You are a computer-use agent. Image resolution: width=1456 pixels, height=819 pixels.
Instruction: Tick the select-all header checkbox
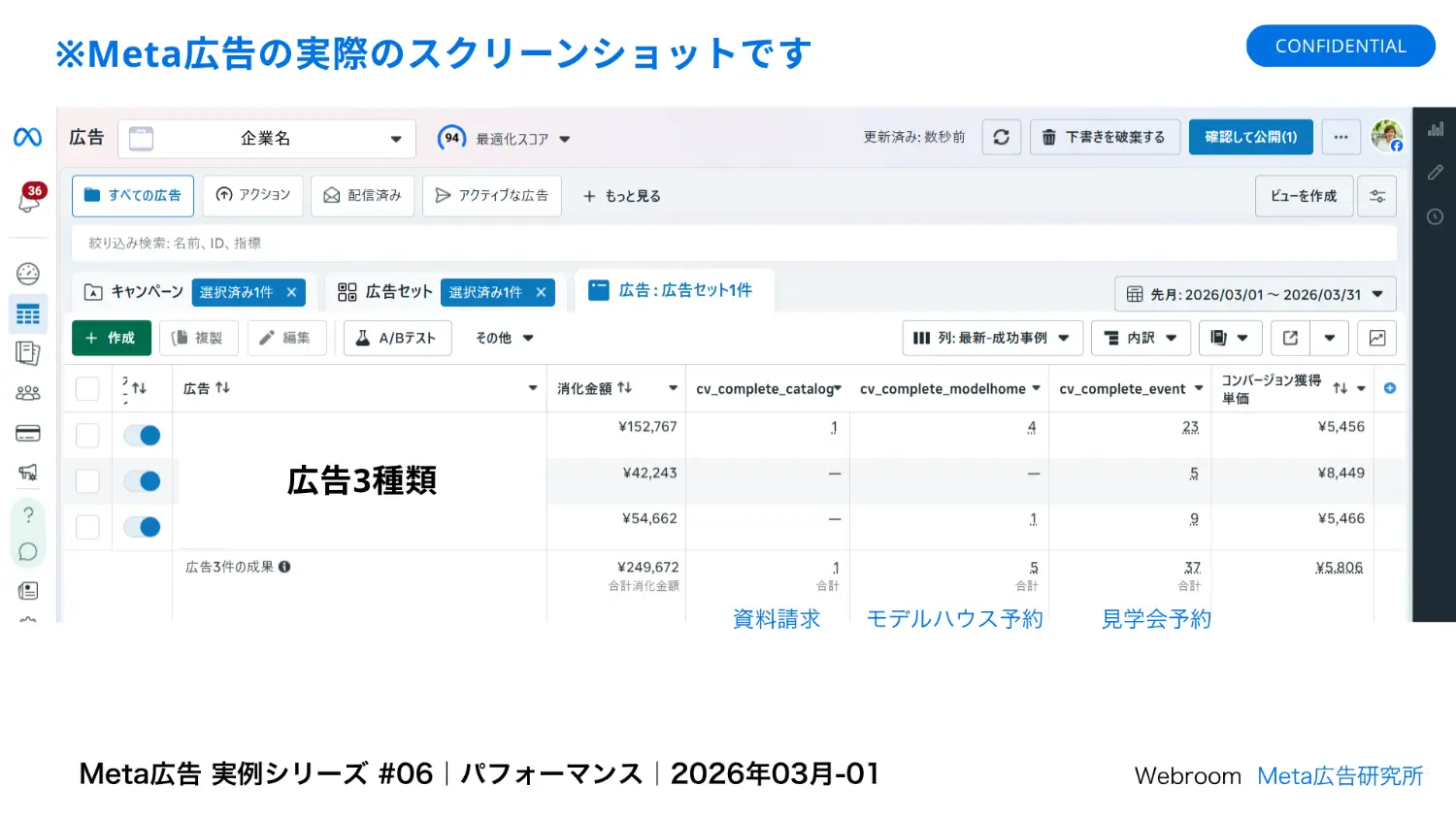click(87, 389)
